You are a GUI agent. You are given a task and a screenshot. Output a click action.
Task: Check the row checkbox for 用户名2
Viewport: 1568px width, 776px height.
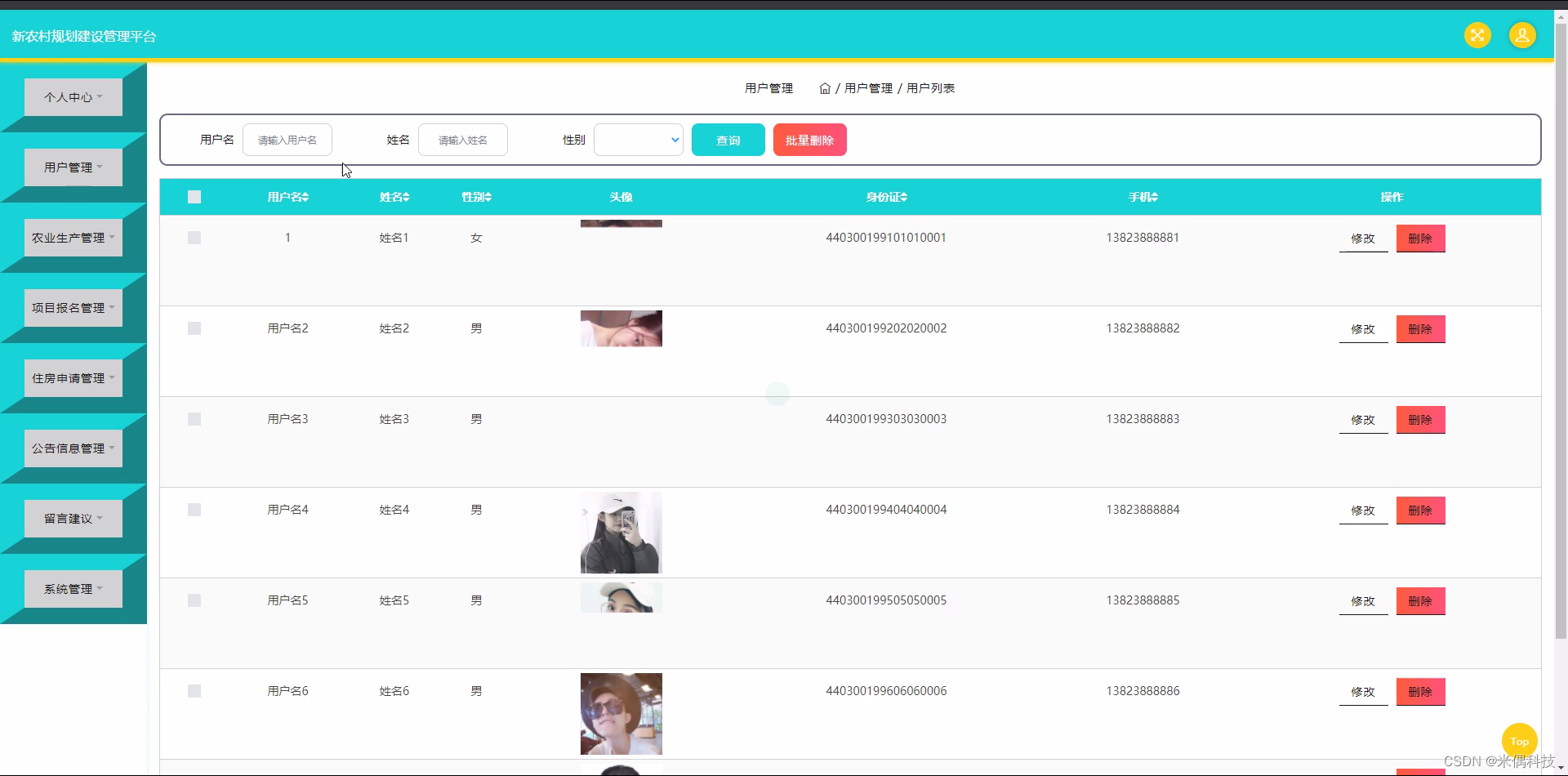pyautogui.click(x=194, y=328)
